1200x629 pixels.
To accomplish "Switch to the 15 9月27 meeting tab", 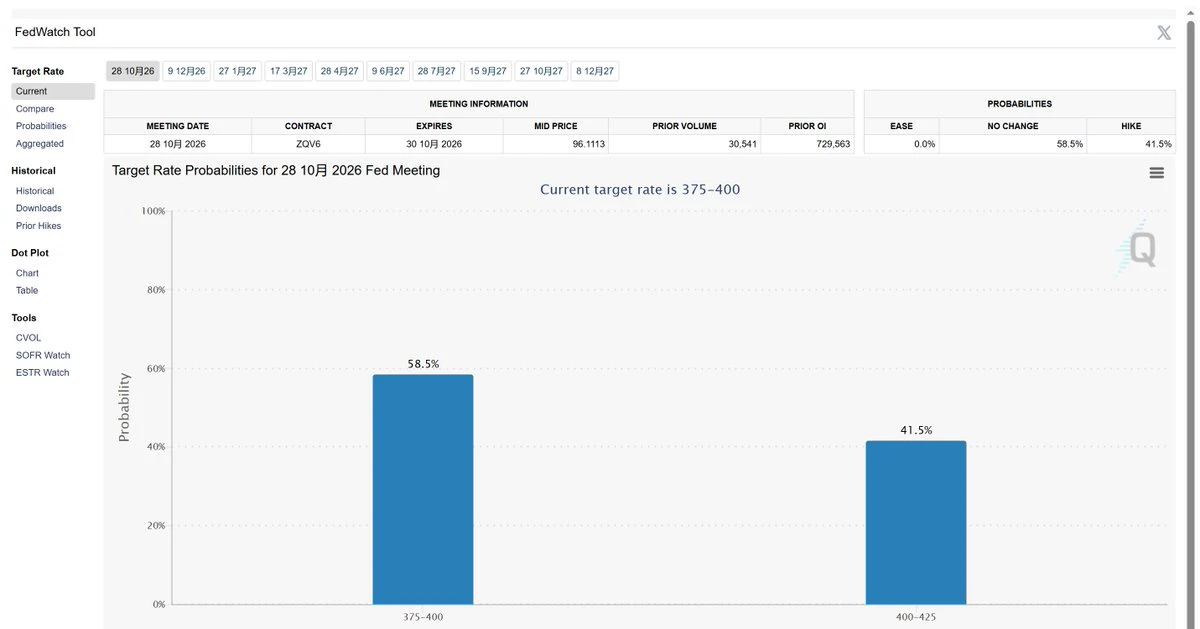I will coord(488,71).
